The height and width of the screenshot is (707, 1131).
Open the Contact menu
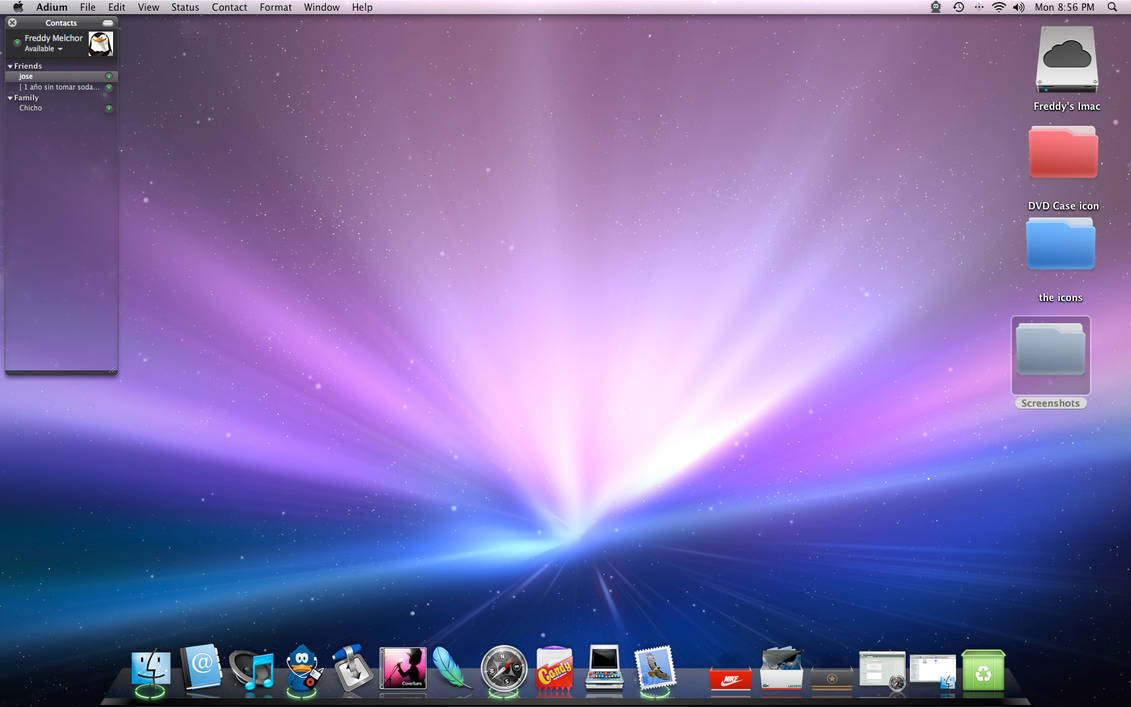229,7
